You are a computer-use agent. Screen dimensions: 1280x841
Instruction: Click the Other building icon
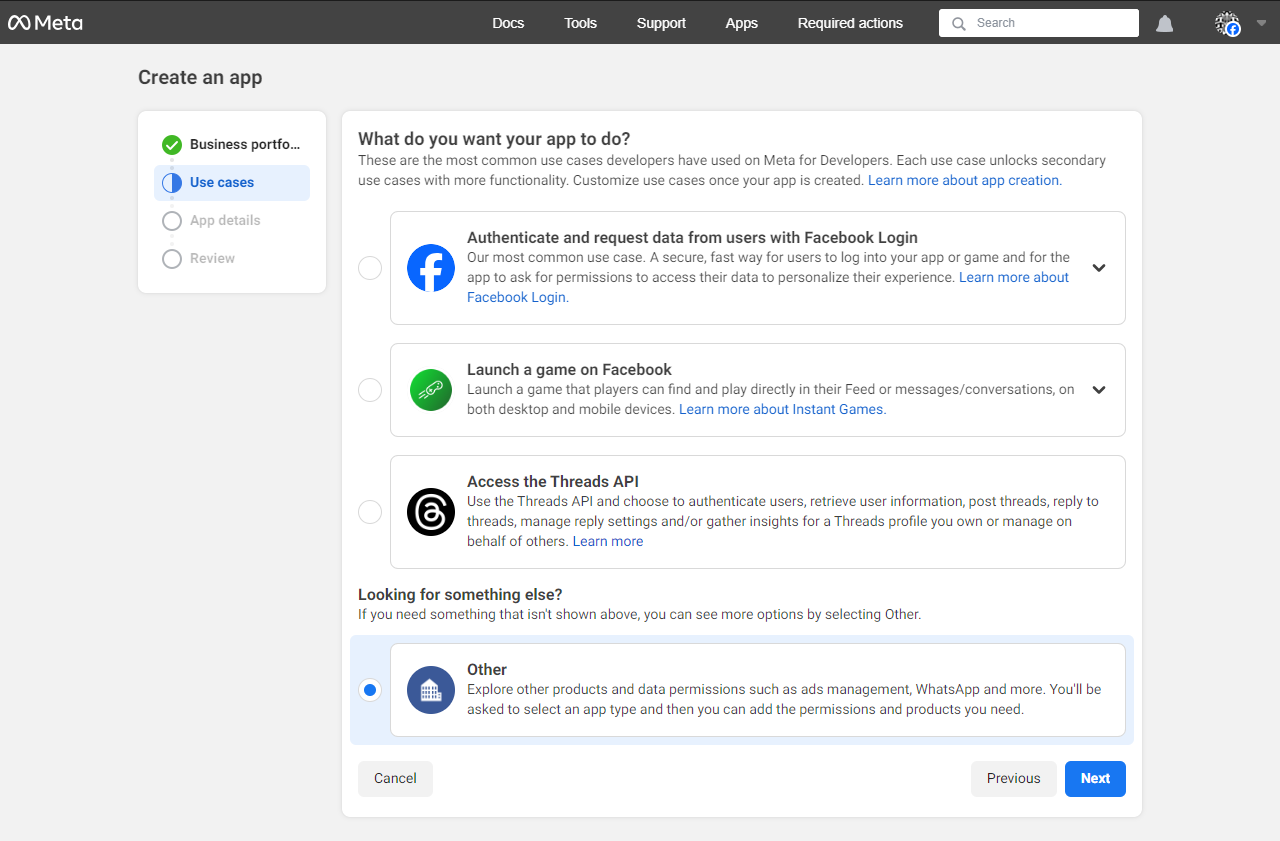click(x=431, y=690)
